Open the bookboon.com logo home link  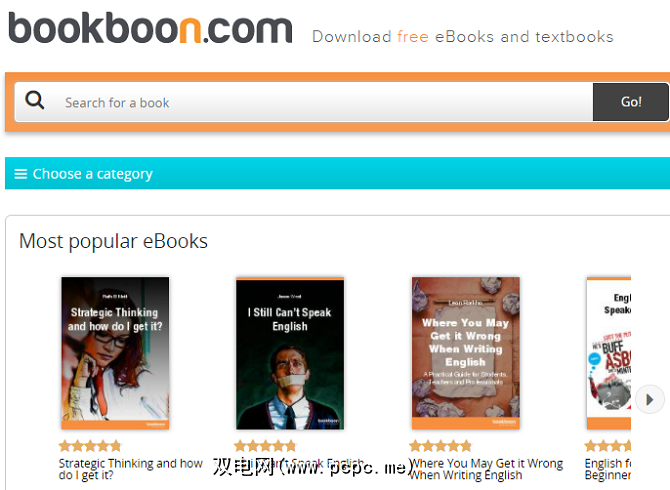(x=150, y=28)
